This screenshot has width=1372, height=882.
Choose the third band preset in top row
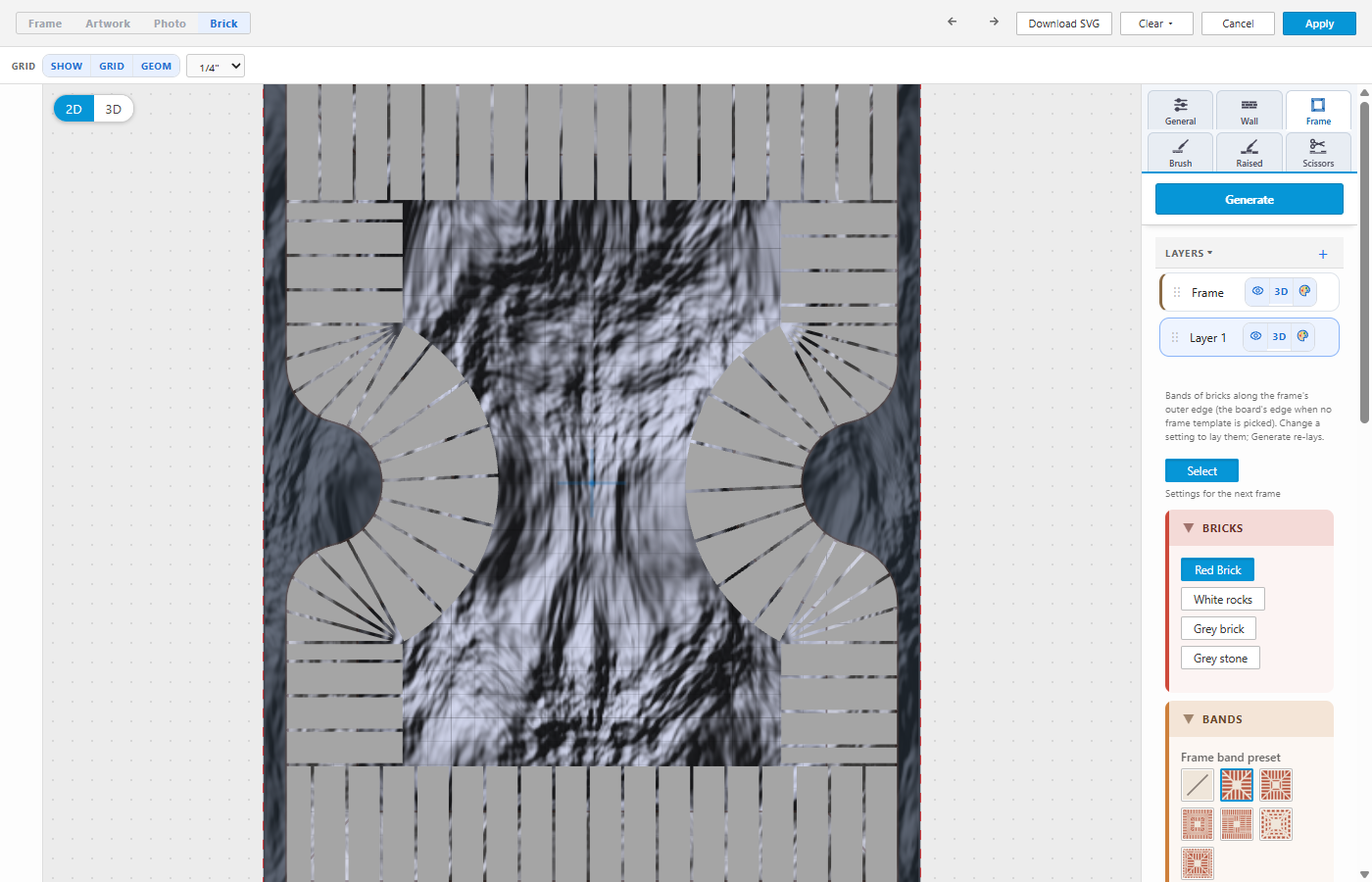click(x=1276, y=785)
